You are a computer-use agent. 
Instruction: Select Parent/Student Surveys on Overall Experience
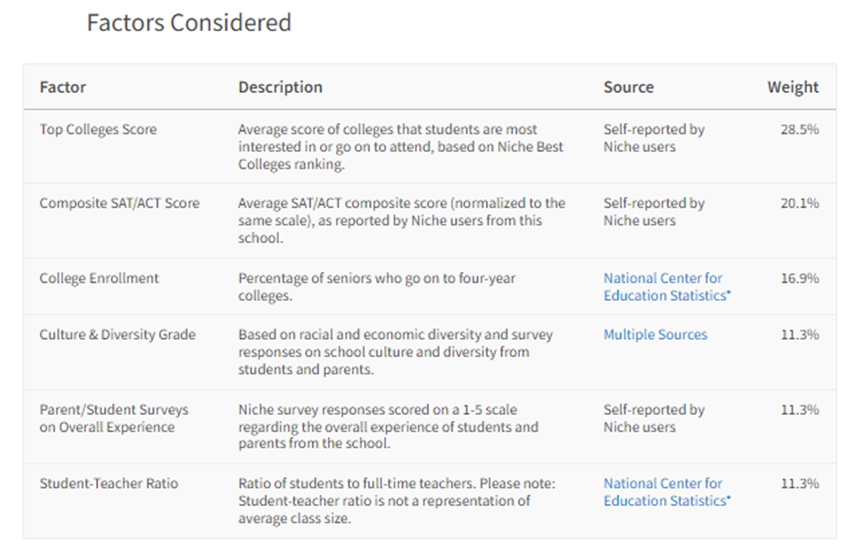click(114, 418)
